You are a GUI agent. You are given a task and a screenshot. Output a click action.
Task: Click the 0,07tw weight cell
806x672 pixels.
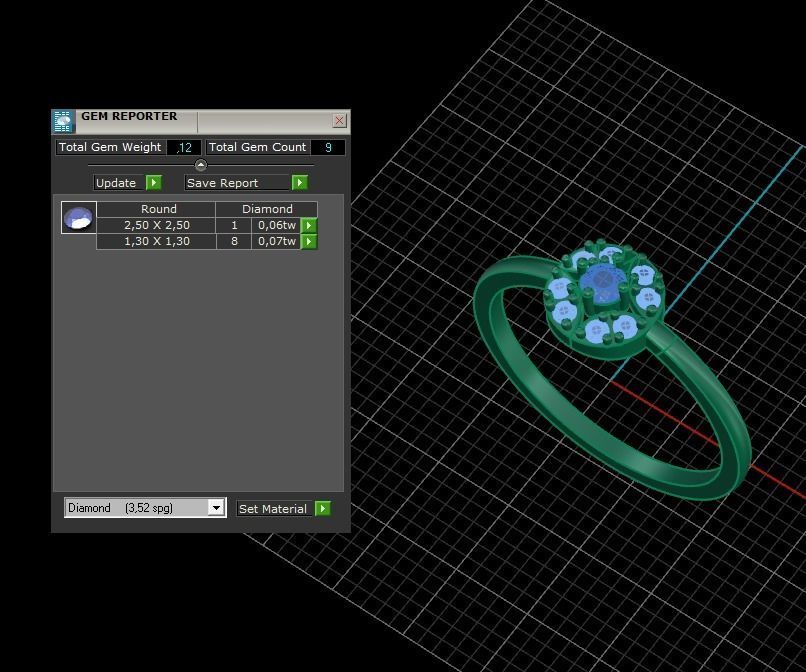276,241
